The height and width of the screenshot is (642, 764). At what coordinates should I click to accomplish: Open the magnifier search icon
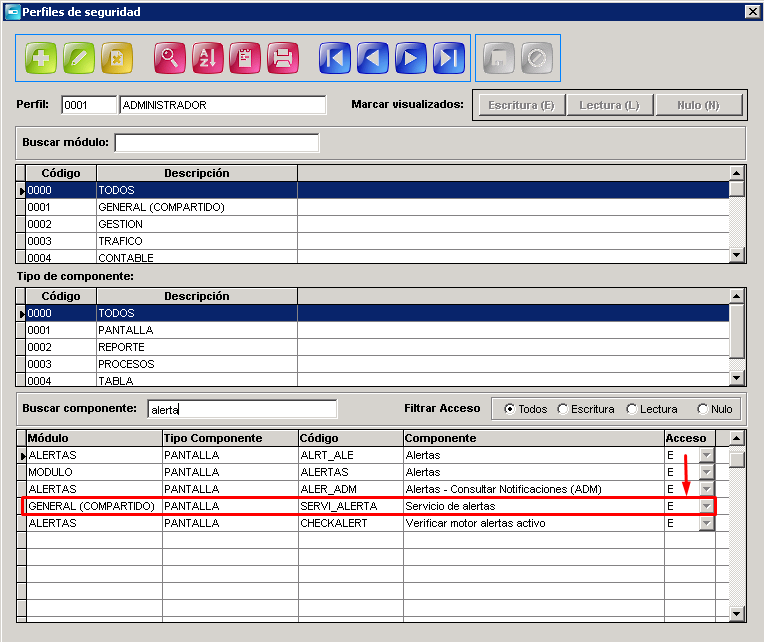tap(169, 58)
